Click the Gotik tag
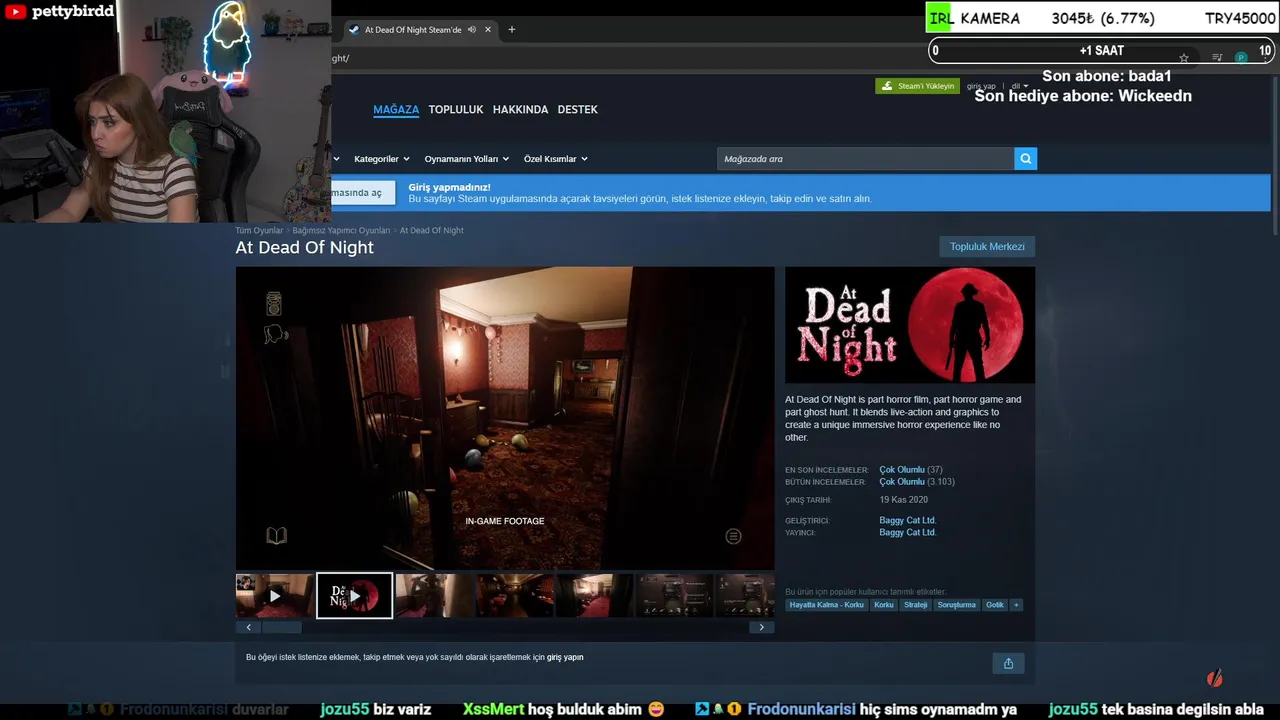The image size is (1280, 720). (x=994, y=605)
